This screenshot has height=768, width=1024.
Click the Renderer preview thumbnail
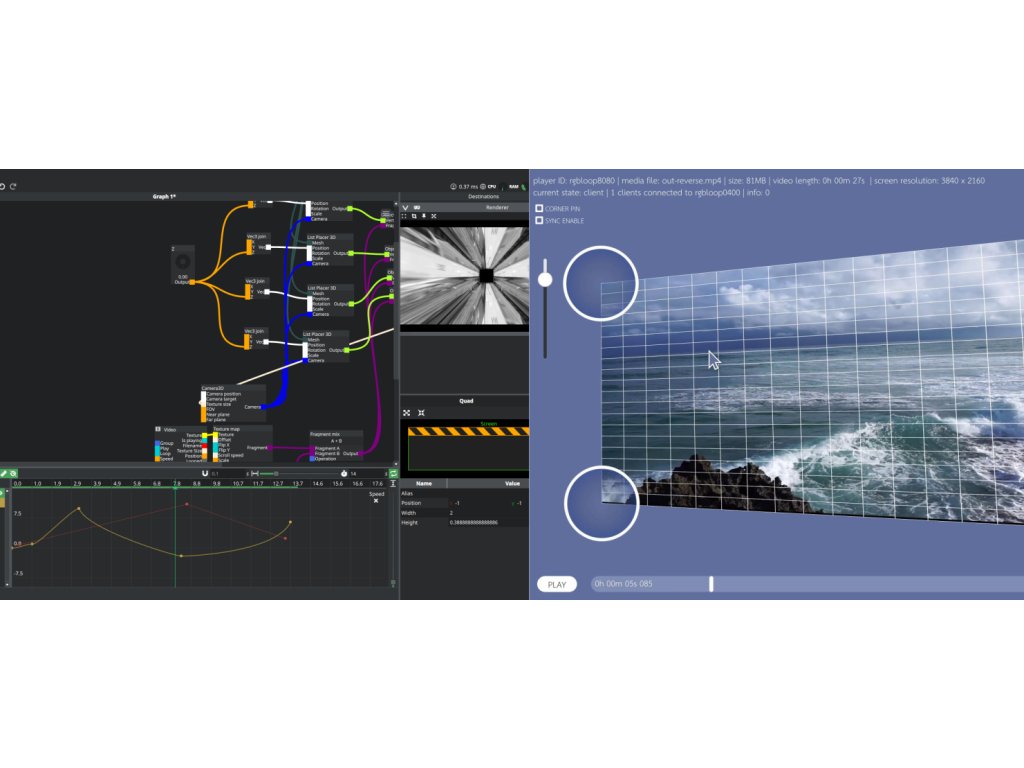[464, 276]
